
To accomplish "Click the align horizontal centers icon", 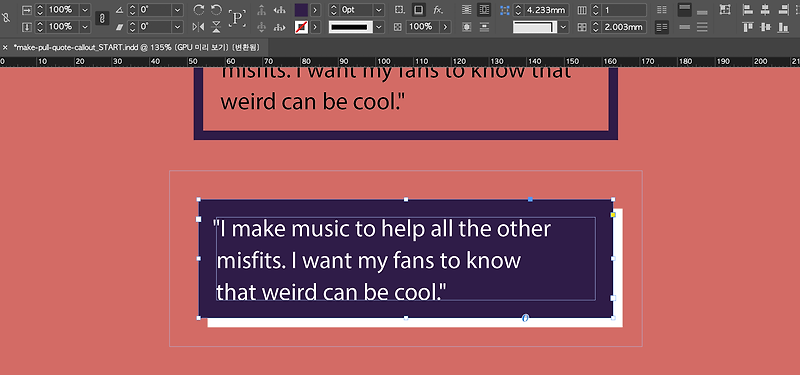I will click(x=765, y=10).
